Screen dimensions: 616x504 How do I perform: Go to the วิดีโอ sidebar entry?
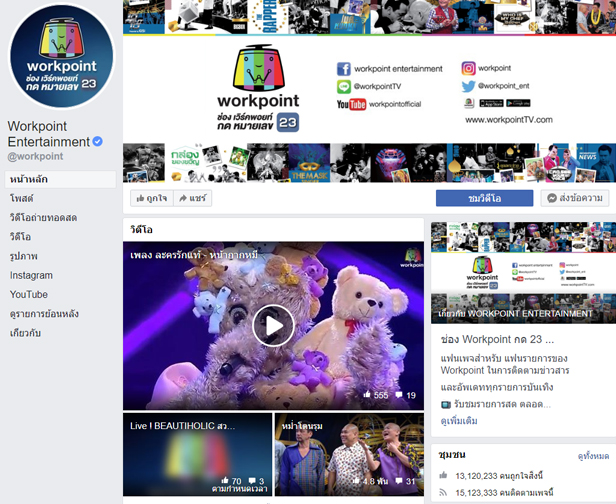[x=20, y=237]
